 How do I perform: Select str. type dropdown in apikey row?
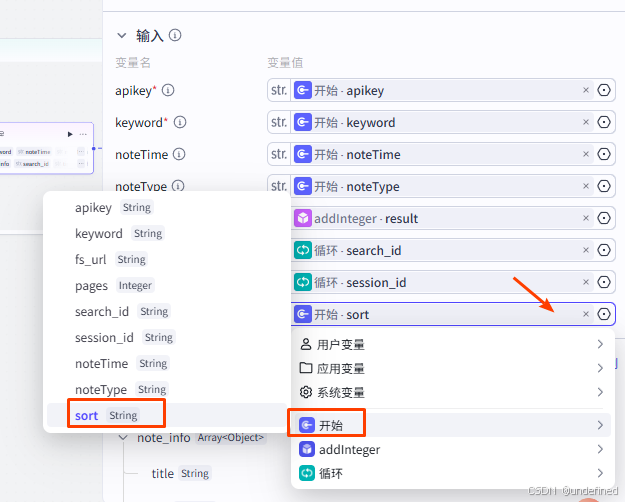tap(279, 90)
